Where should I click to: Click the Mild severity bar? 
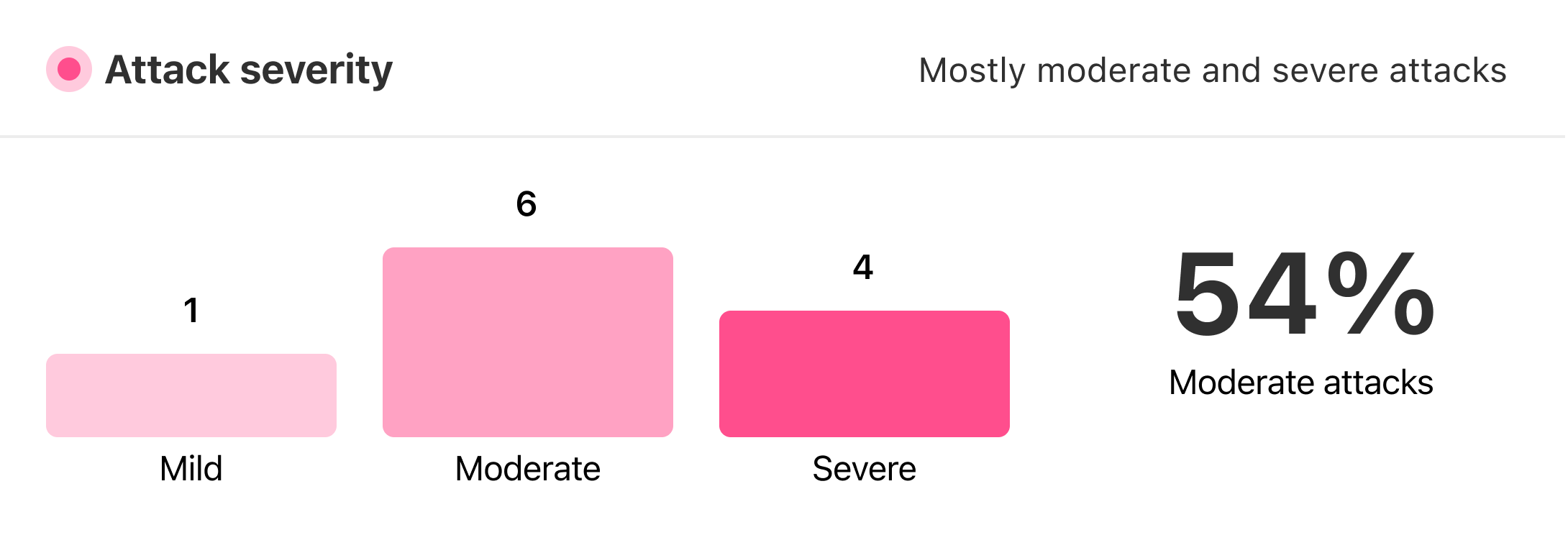coord(191,395)
